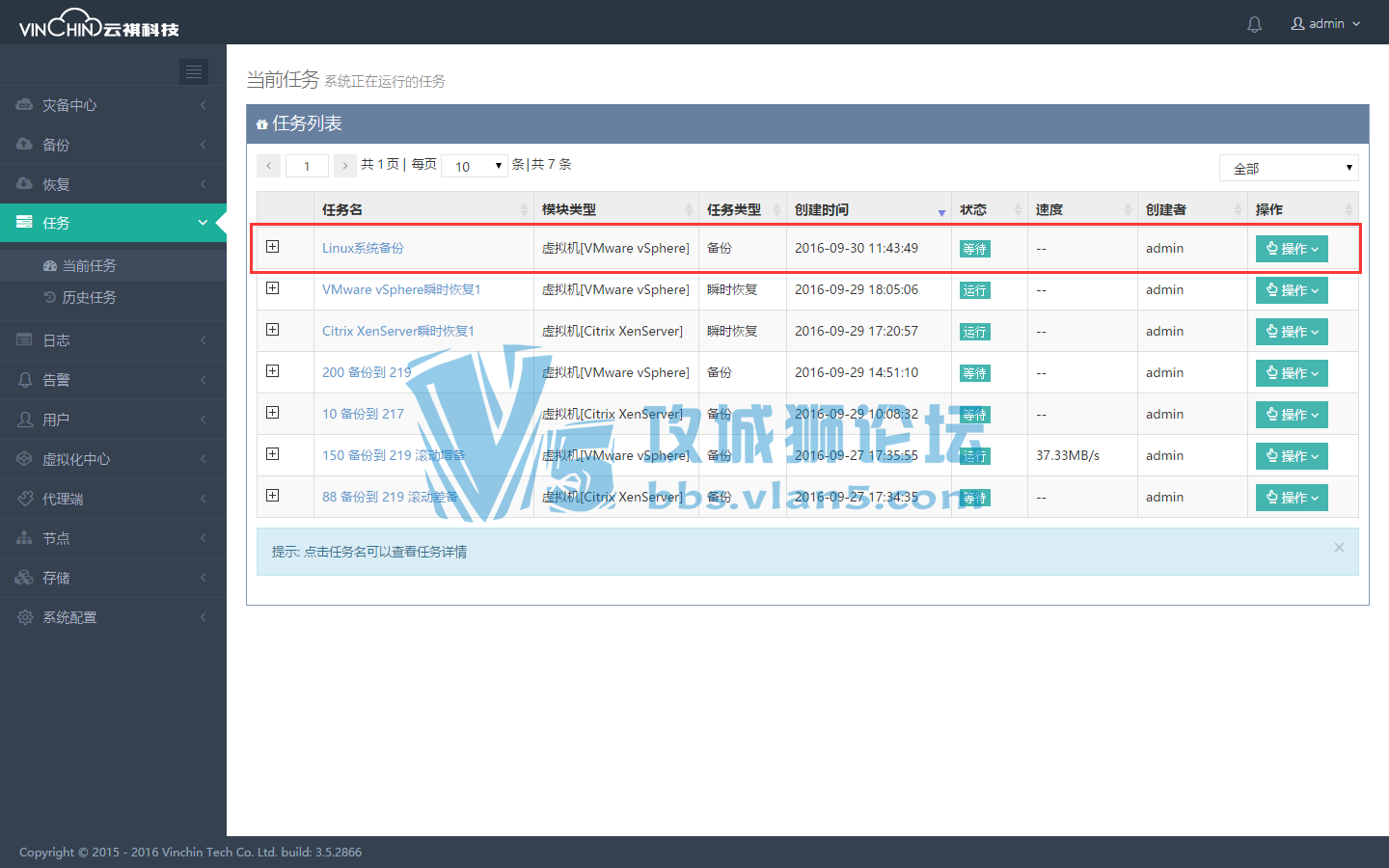Open 操作 menu for Linux系统备份 row
The height and width of the screenshot is (868, 1389).
1292,249
